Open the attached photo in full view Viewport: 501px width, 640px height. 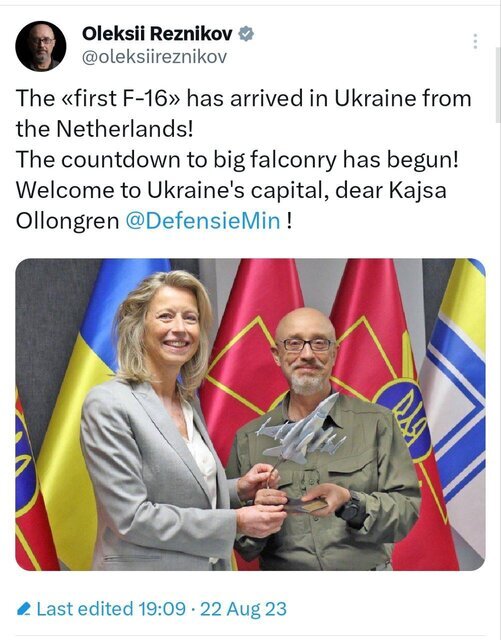point(250,414)
